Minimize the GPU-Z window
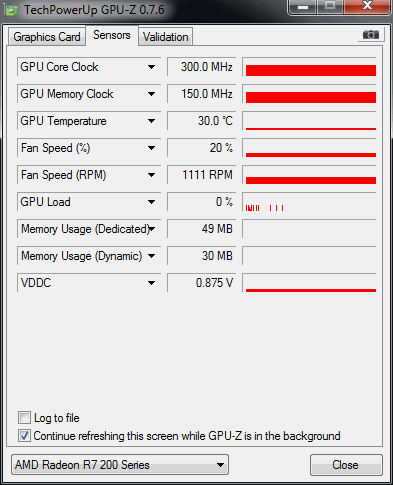Screen dimensions: 393x485 coord(303,7)
